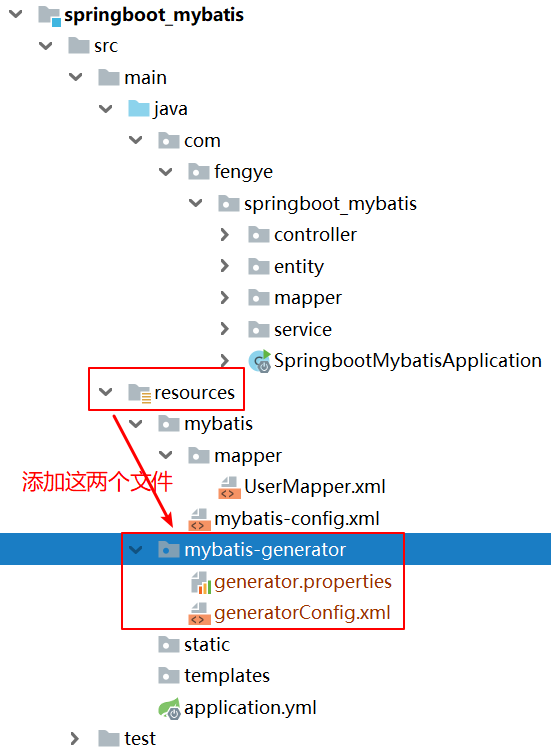
Task: Click the springboot_mybatis project module icon
Action: pyautogui.click(x=50, y=15)
